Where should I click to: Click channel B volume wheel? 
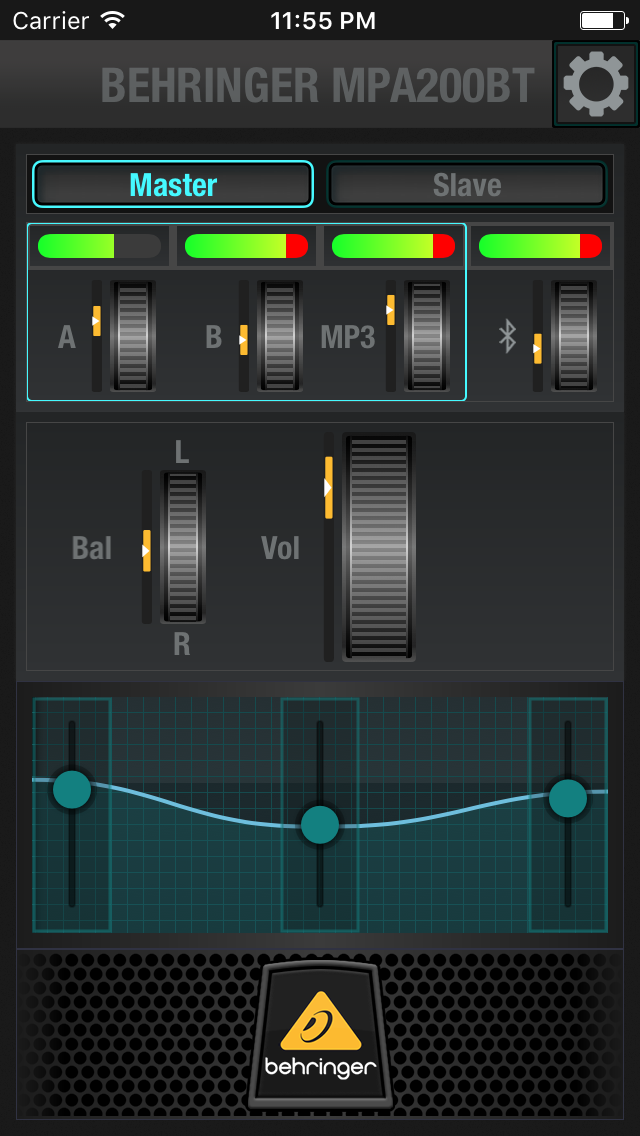[x=280, y=336]
